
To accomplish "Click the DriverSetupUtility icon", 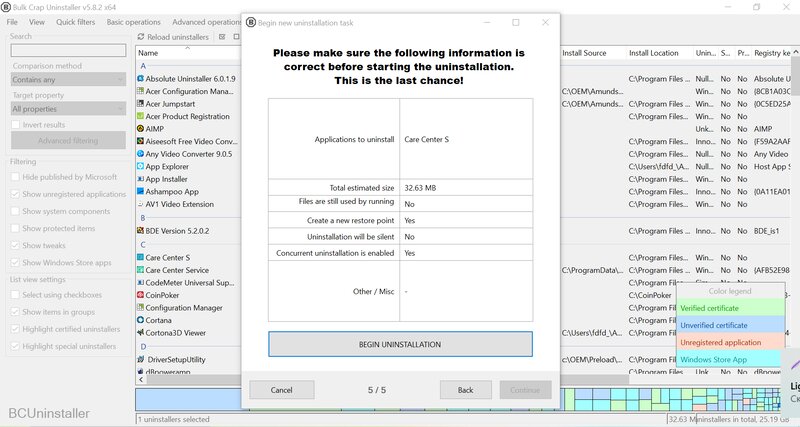I will 140,359.
